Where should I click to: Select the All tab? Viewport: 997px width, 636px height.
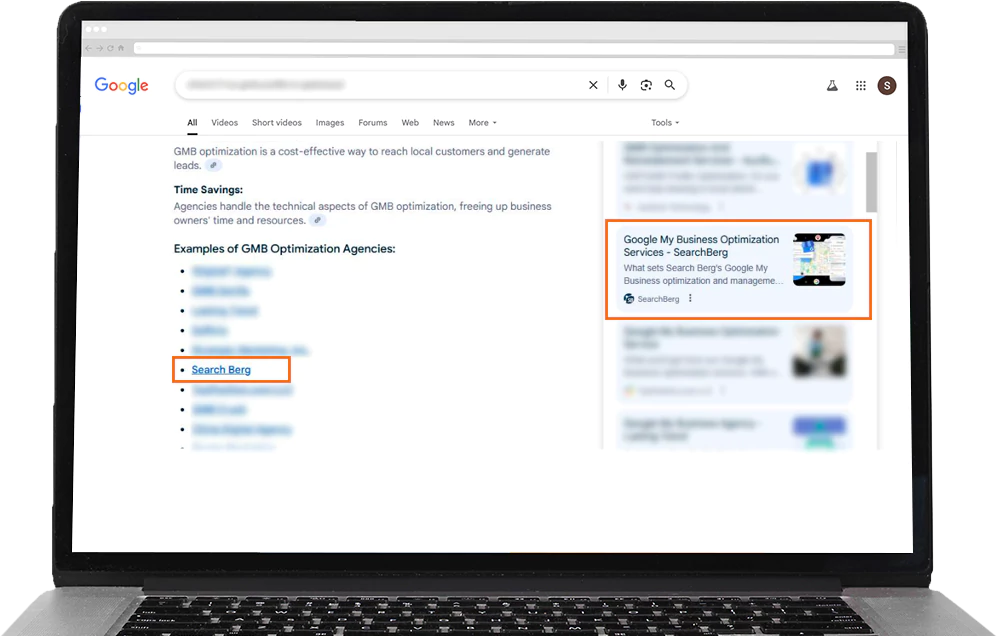pos(192,122)
